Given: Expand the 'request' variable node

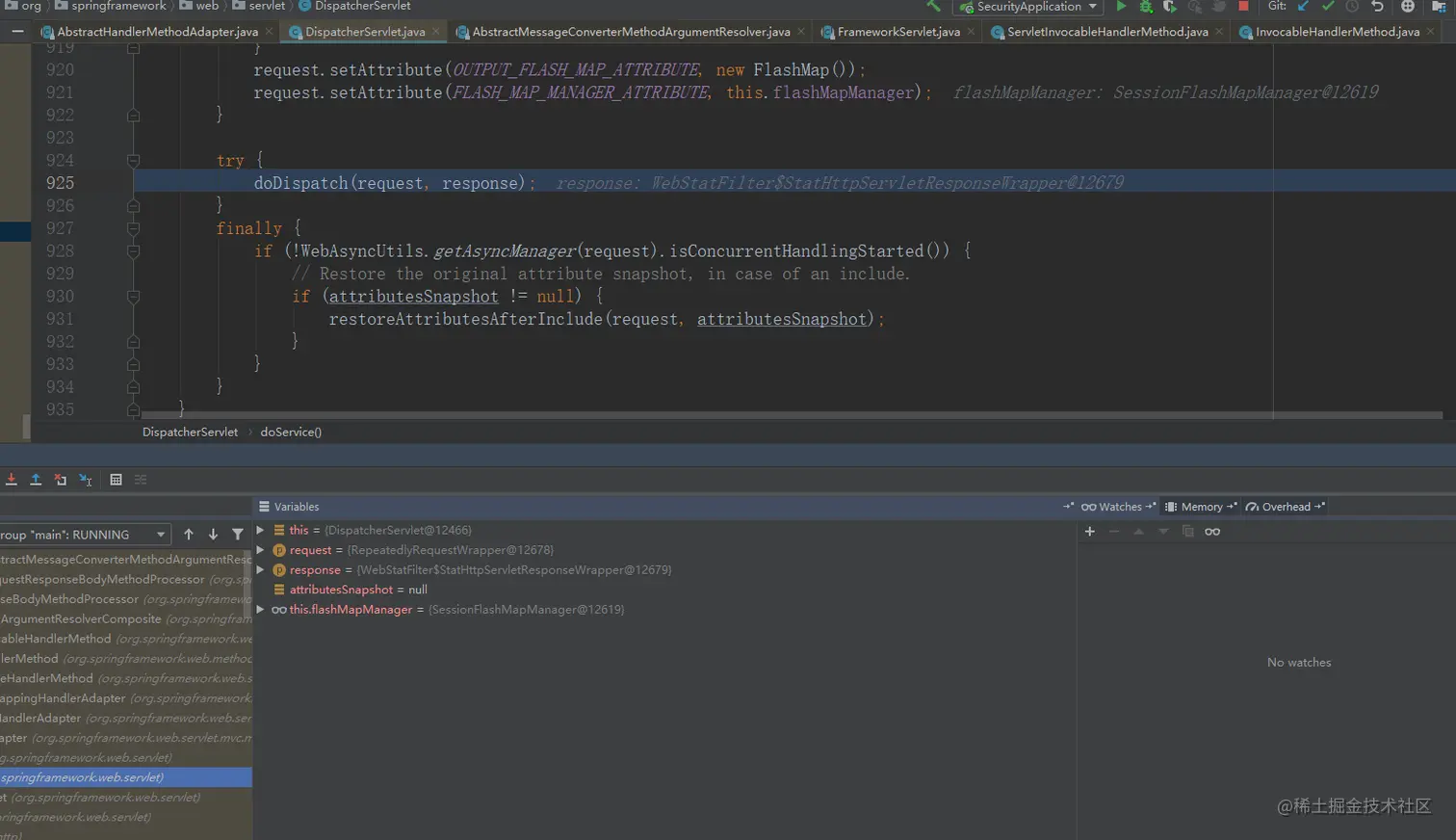Looking at the screenshot, I should pyautogui.click(x=260, y=550).
